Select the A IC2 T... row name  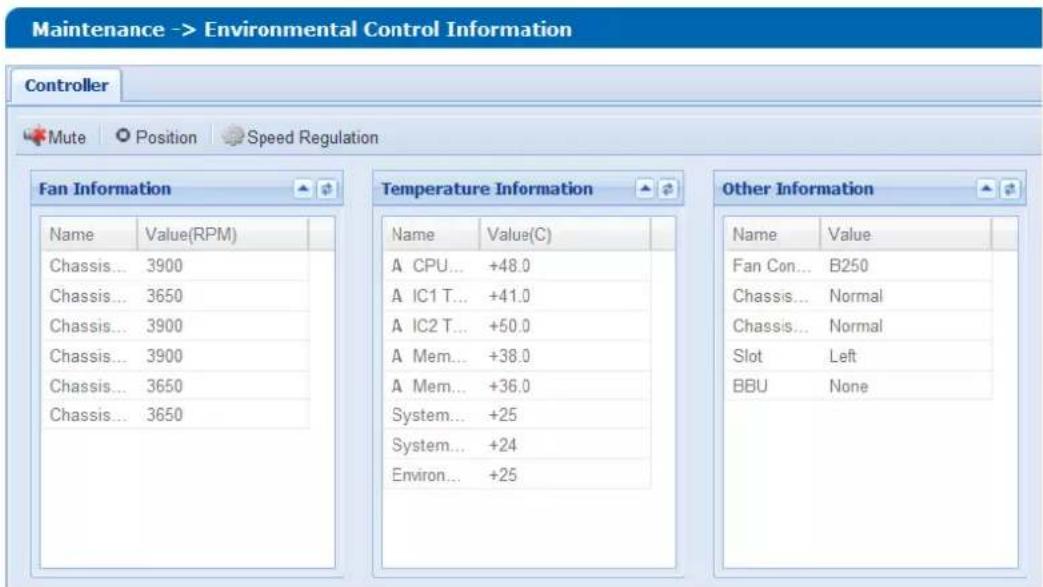coord(429,325)
